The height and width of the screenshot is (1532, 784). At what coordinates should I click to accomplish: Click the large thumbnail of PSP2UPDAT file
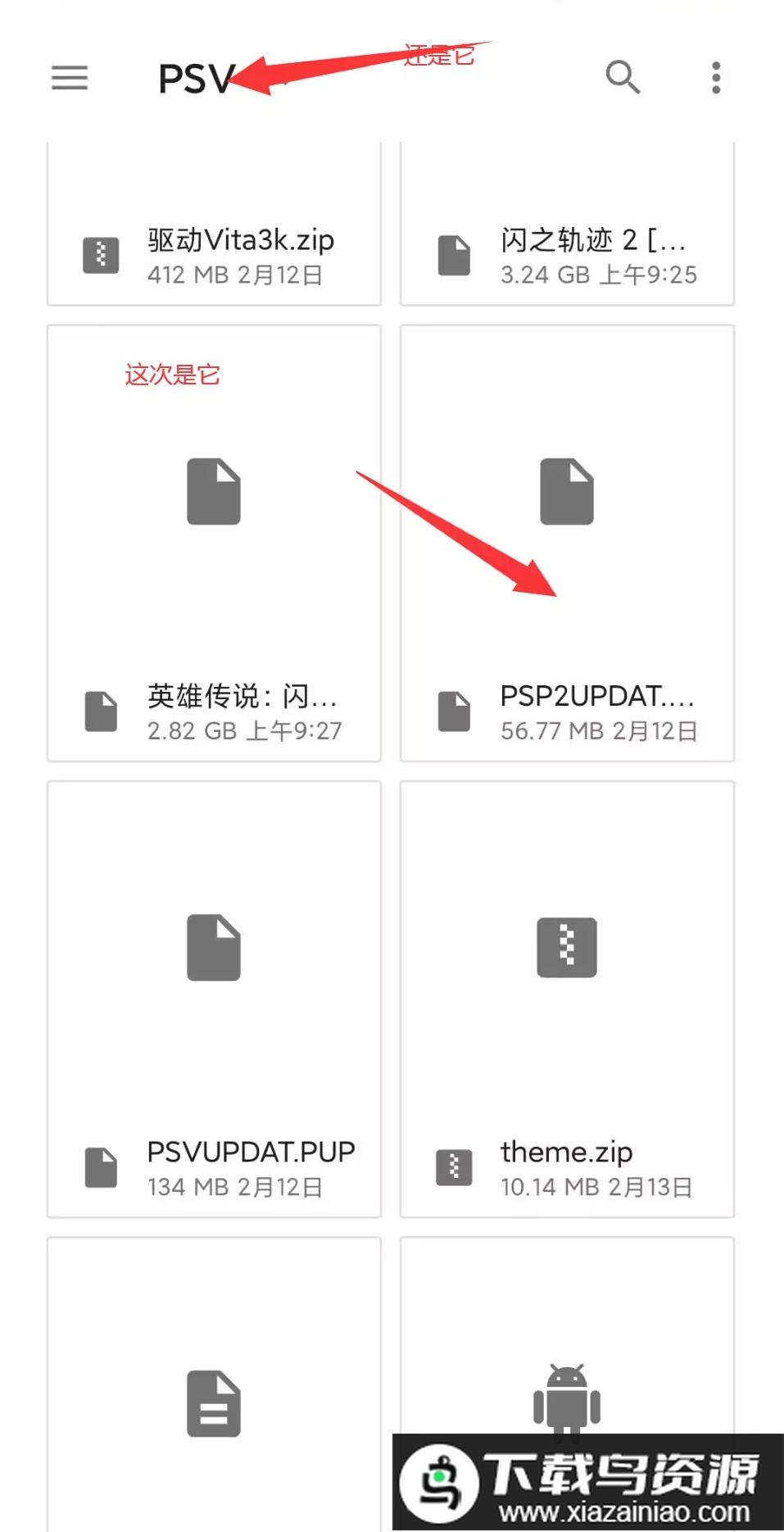567,491
